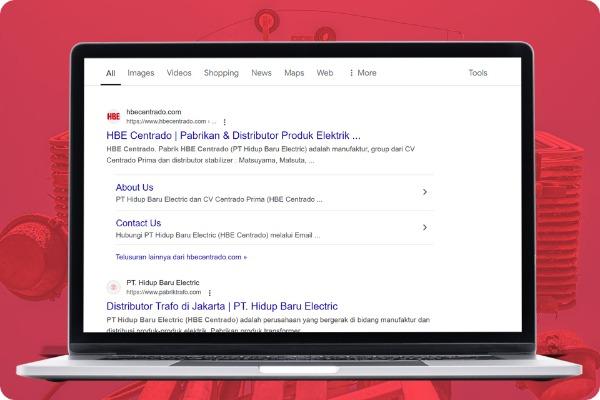Open the About Us sitelink

(135, 187)
